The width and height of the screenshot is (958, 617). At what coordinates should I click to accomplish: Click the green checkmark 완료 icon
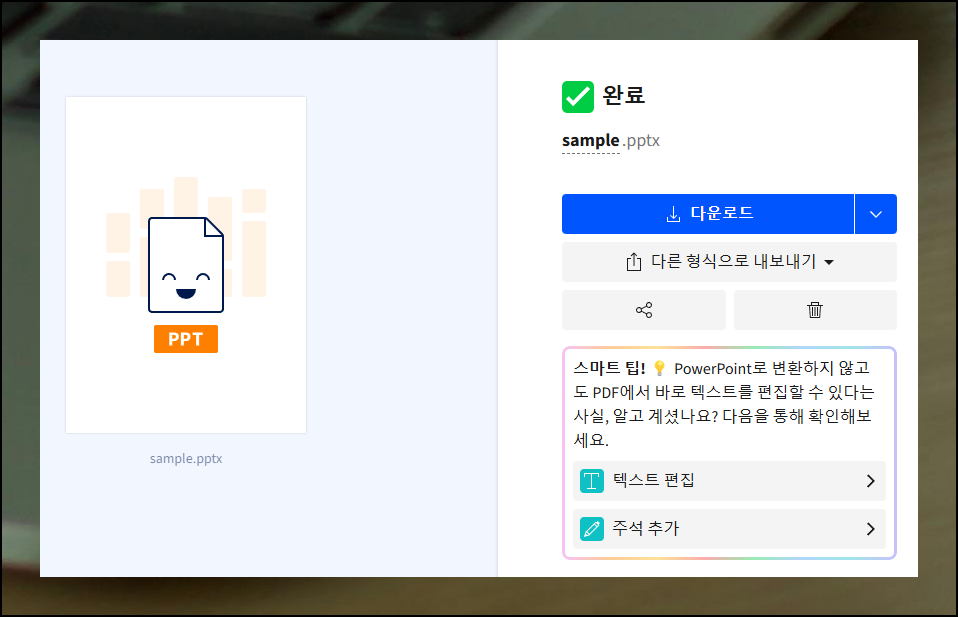click(577, 97)
